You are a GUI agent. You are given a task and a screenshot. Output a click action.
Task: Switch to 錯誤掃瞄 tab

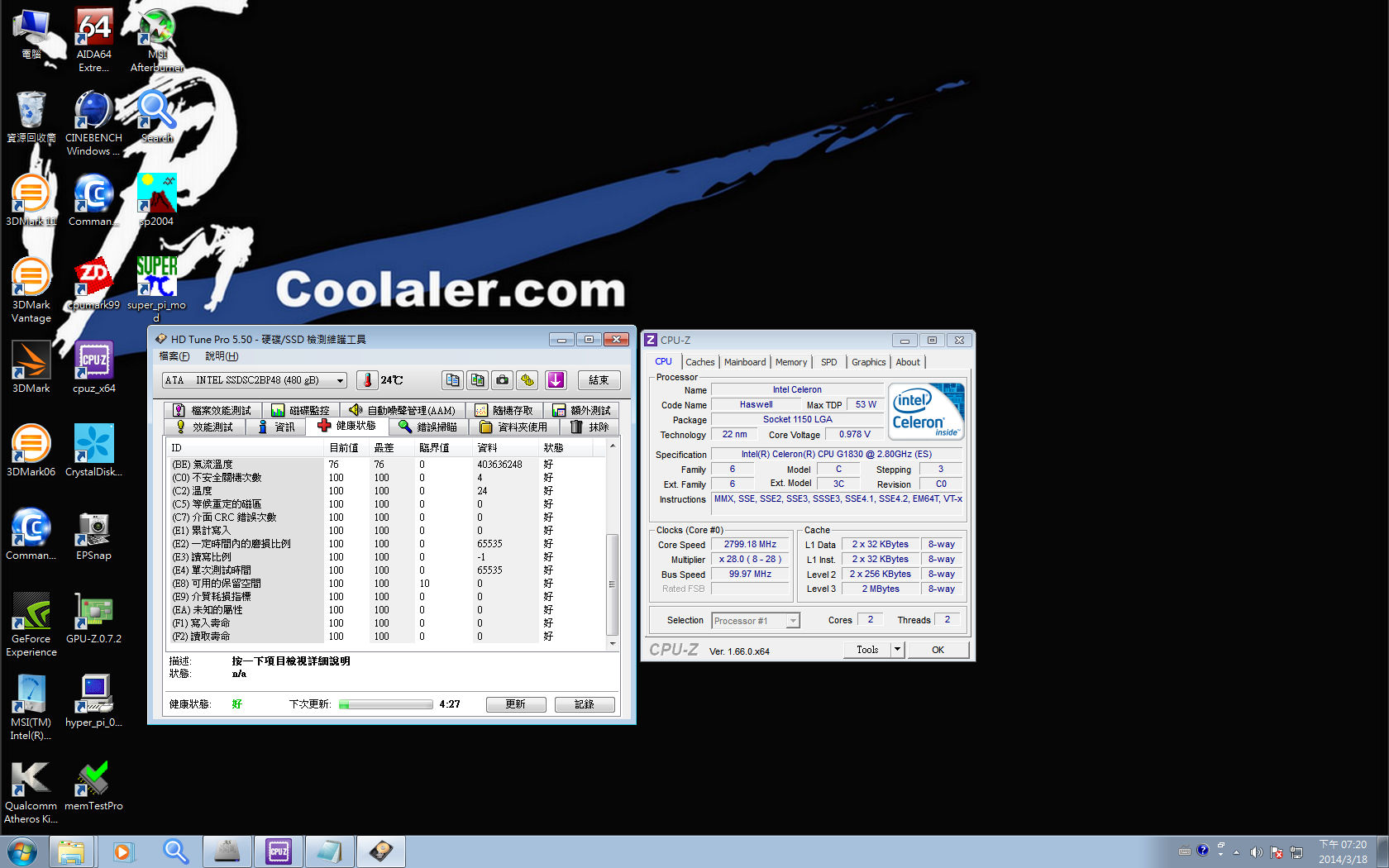(x=428, y=427)
